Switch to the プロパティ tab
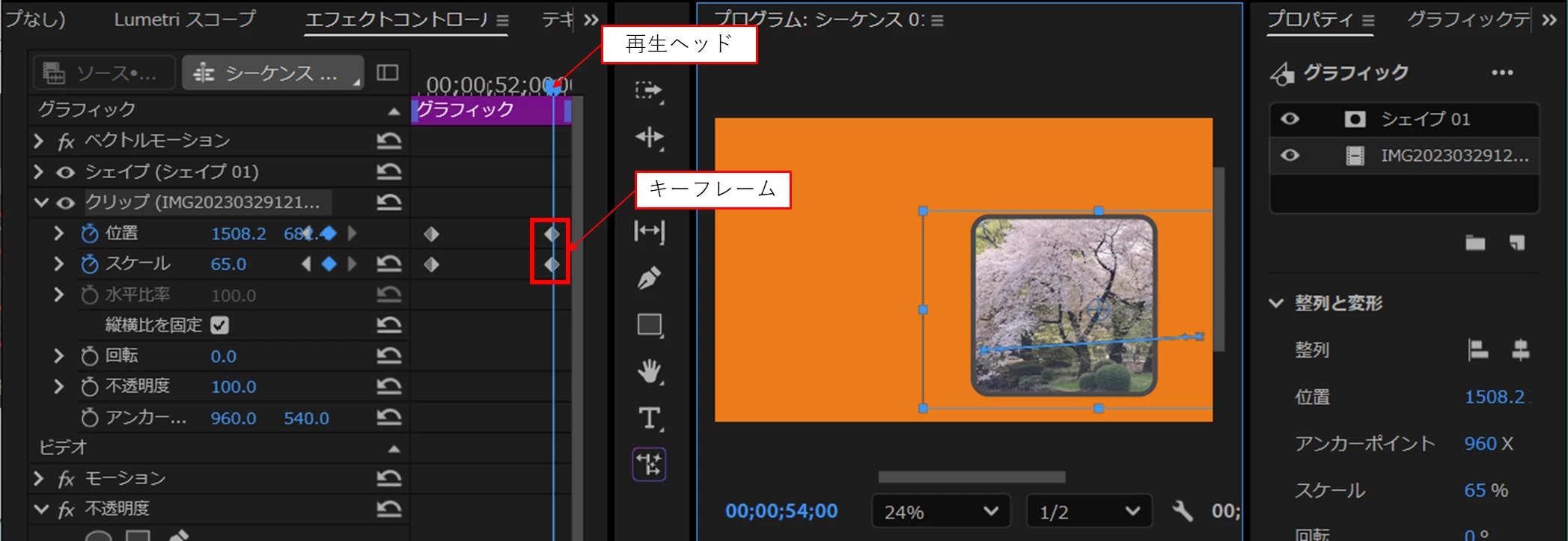This screenshot has height=541, width=1568. click(x=1310, y=19)
